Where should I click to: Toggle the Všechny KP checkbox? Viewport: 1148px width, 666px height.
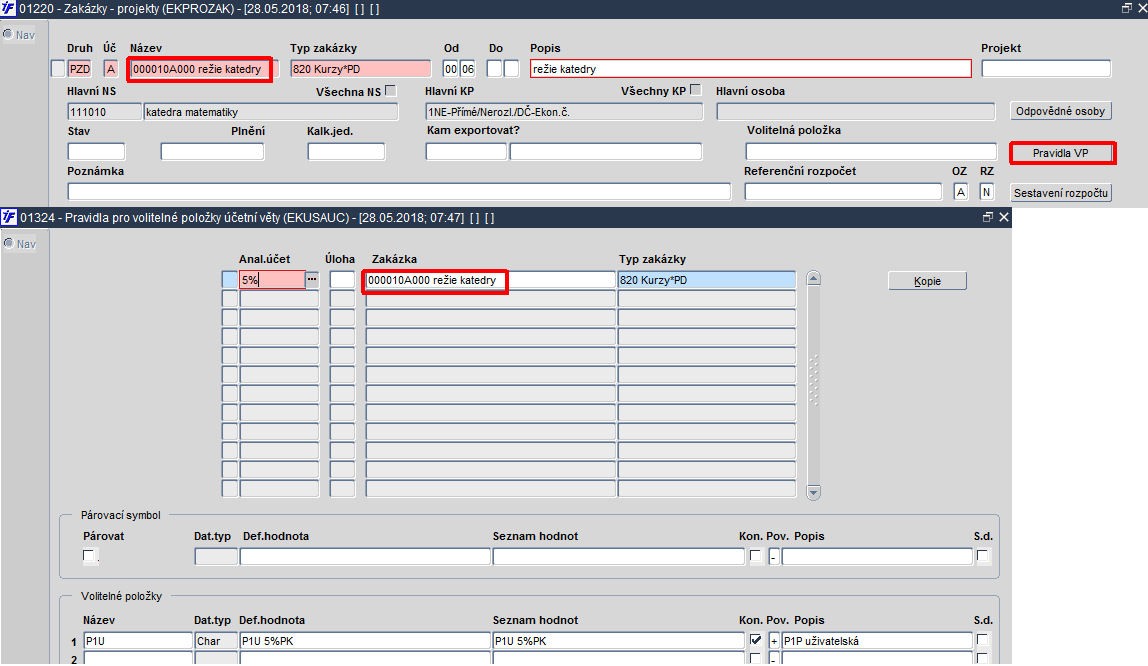click(696, 90)
